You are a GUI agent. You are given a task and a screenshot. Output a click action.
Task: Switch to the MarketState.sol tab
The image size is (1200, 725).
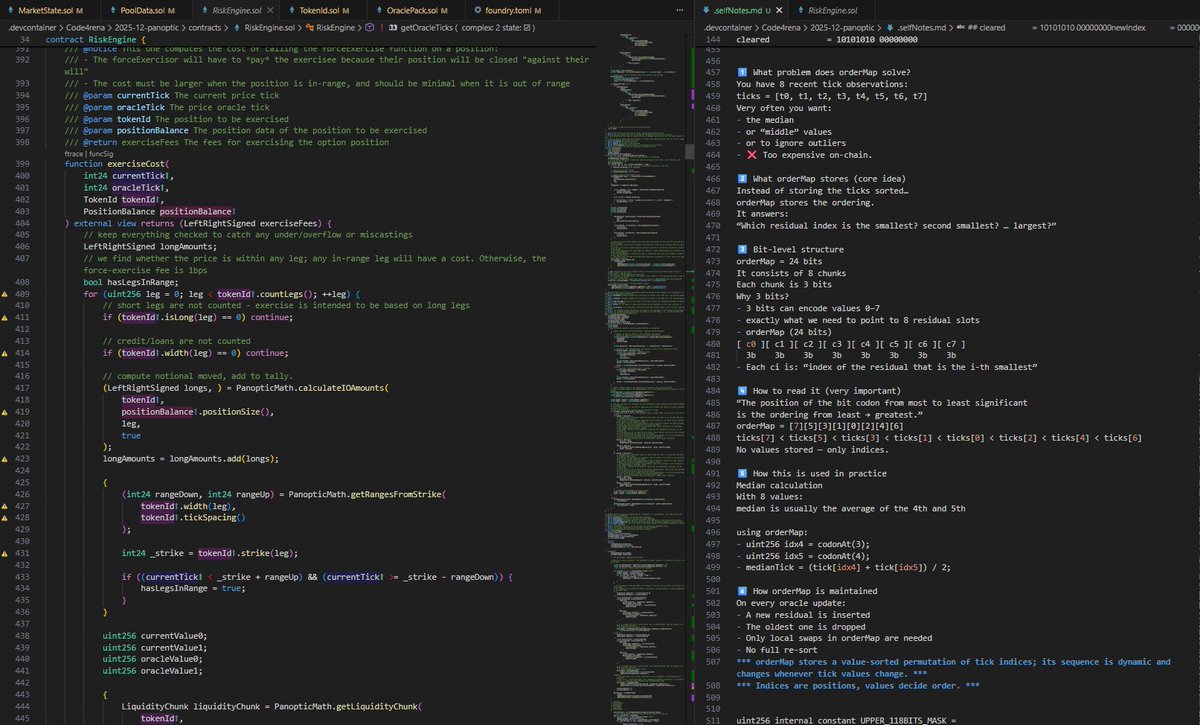(47, 9)
